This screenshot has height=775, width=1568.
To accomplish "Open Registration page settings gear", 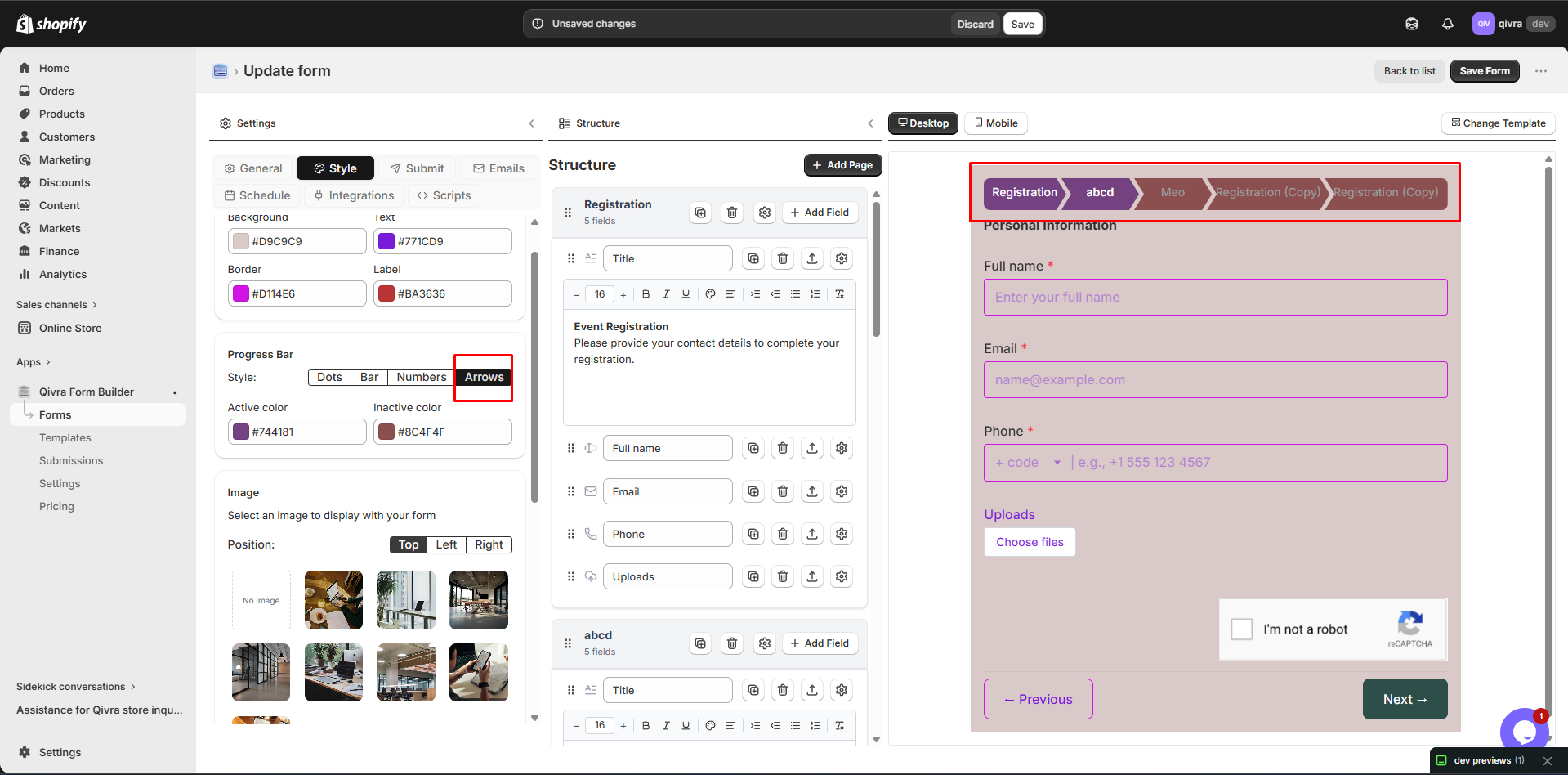I will [765, 213].
